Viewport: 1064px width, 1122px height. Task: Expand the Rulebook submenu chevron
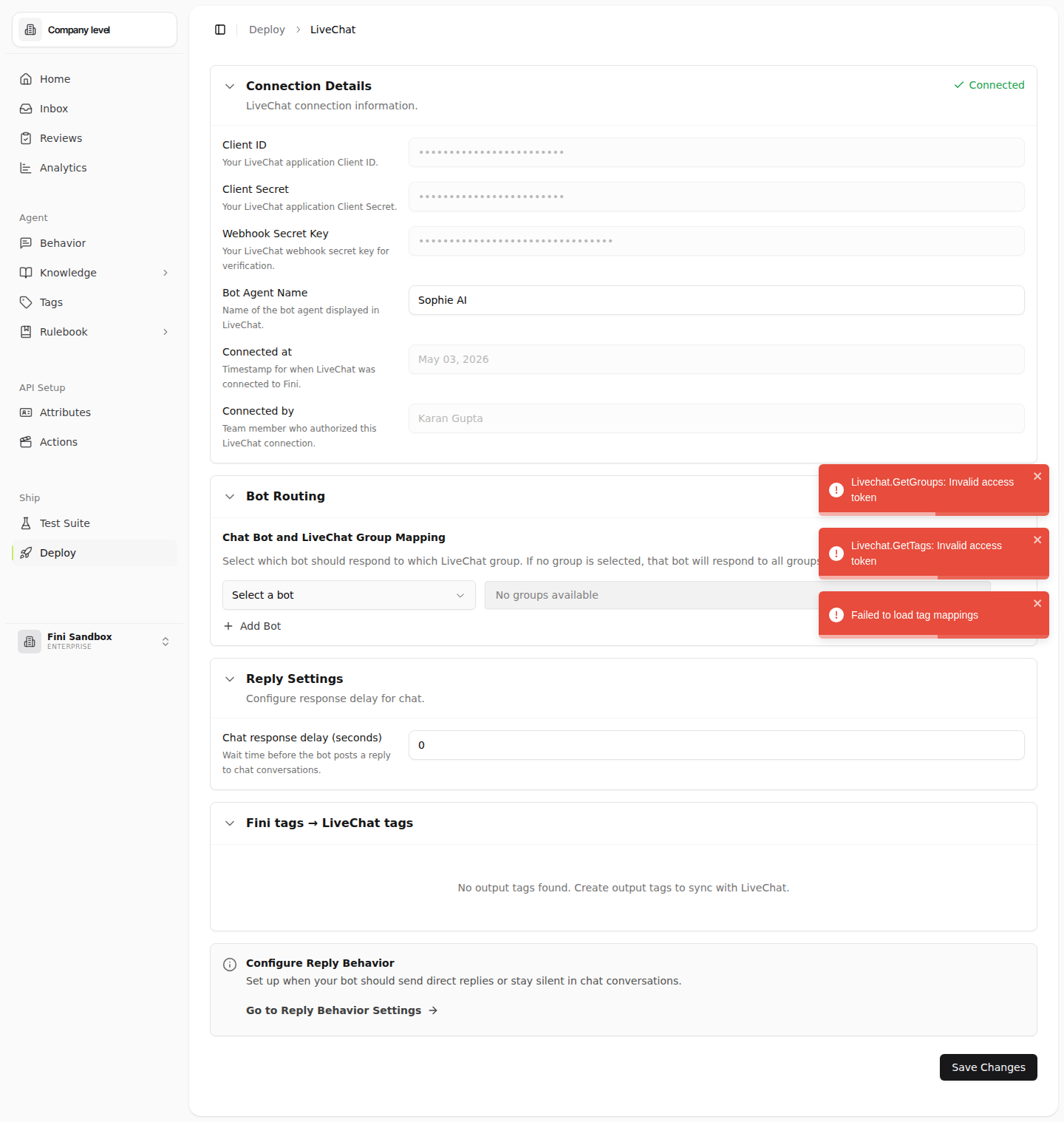point(166,332)
